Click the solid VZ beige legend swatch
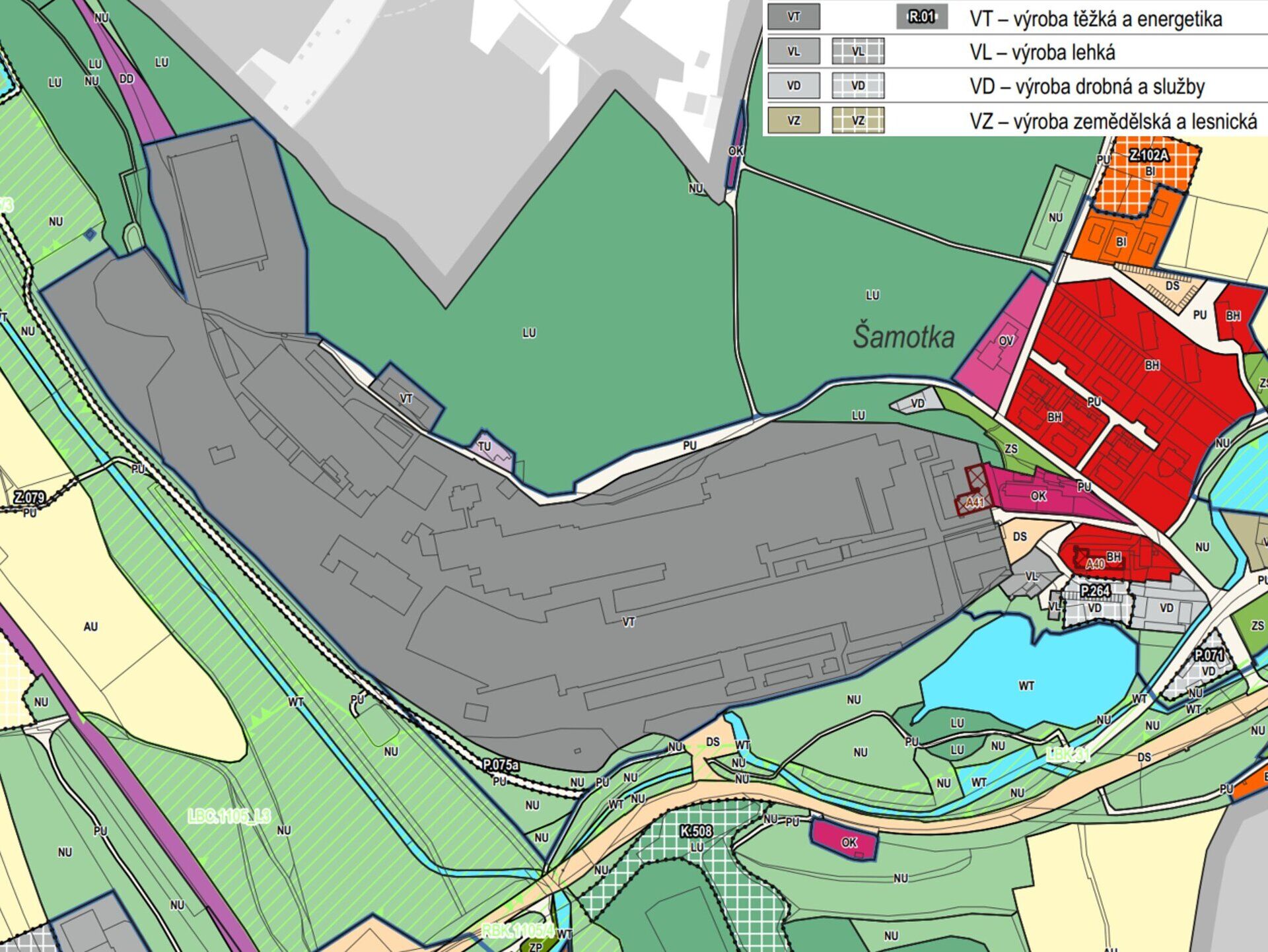The width and height of the screenshot is (1268, 952). pos(794,121)
